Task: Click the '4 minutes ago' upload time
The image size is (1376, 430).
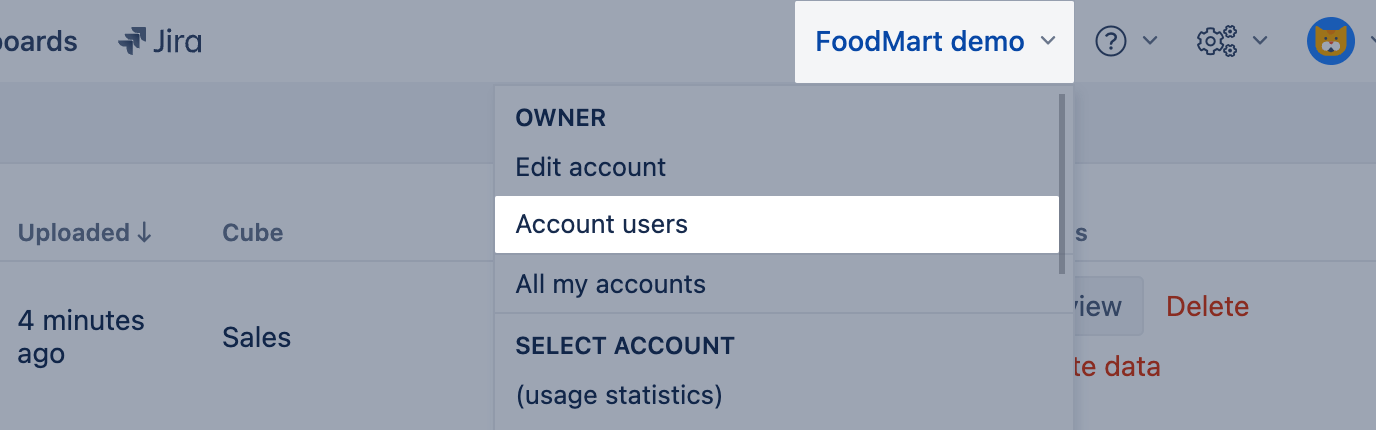Action: point(81,337)
